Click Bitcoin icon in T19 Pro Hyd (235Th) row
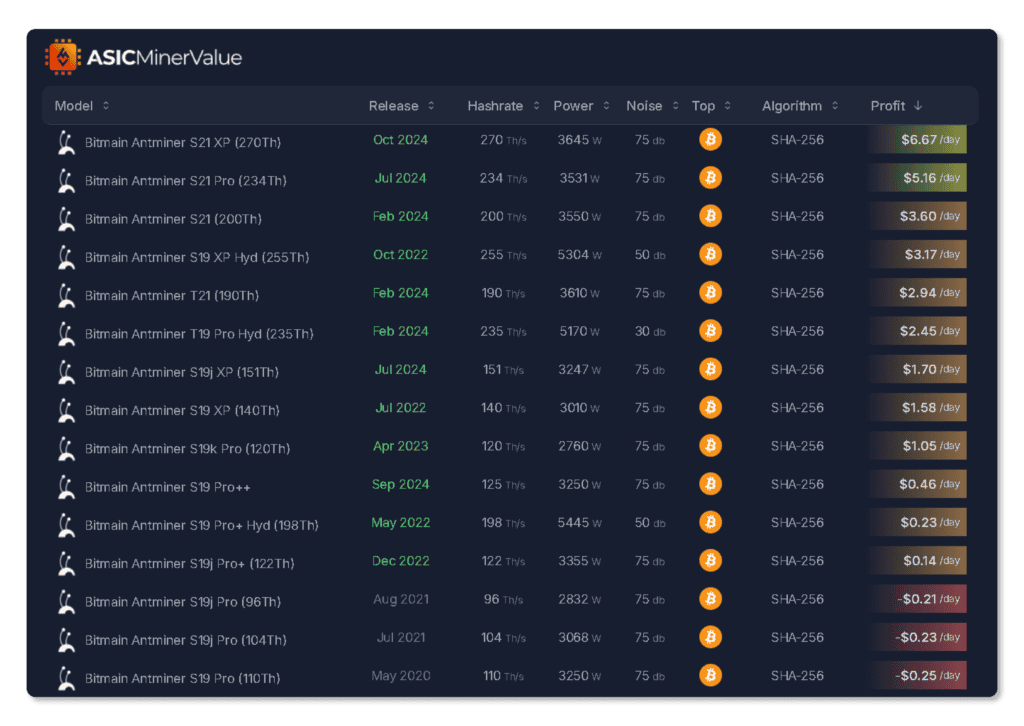Image resolution: width=1024 pixels, height=726 pixels. click(711, 330)
